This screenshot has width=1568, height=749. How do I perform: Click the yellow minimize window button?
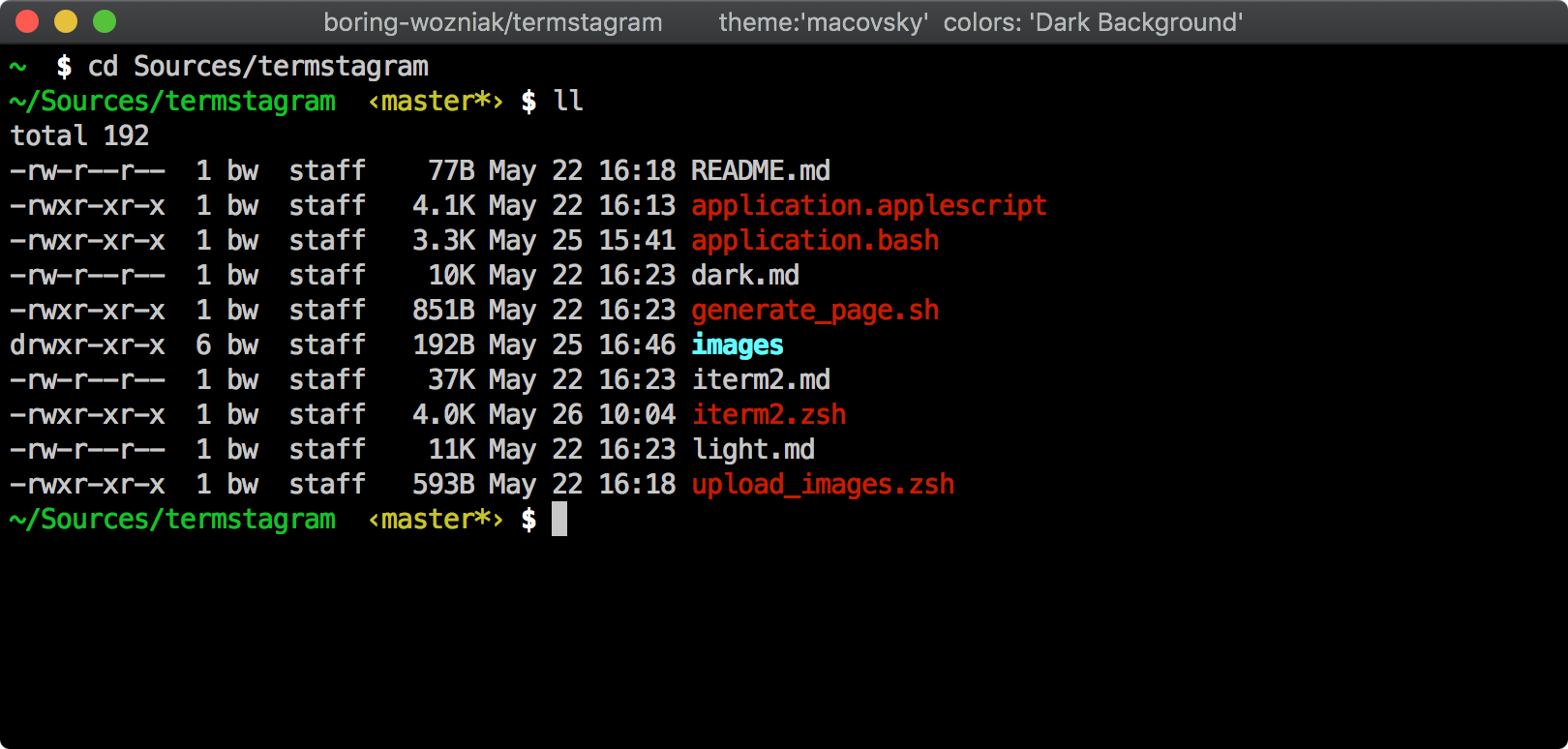coord(66,21)
